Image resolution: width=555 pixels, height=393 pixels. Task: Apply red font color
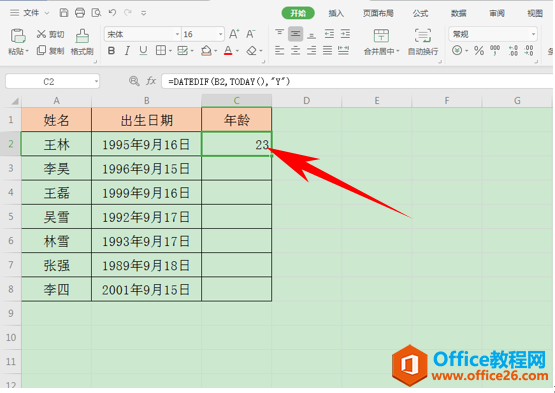click(228, 51)
